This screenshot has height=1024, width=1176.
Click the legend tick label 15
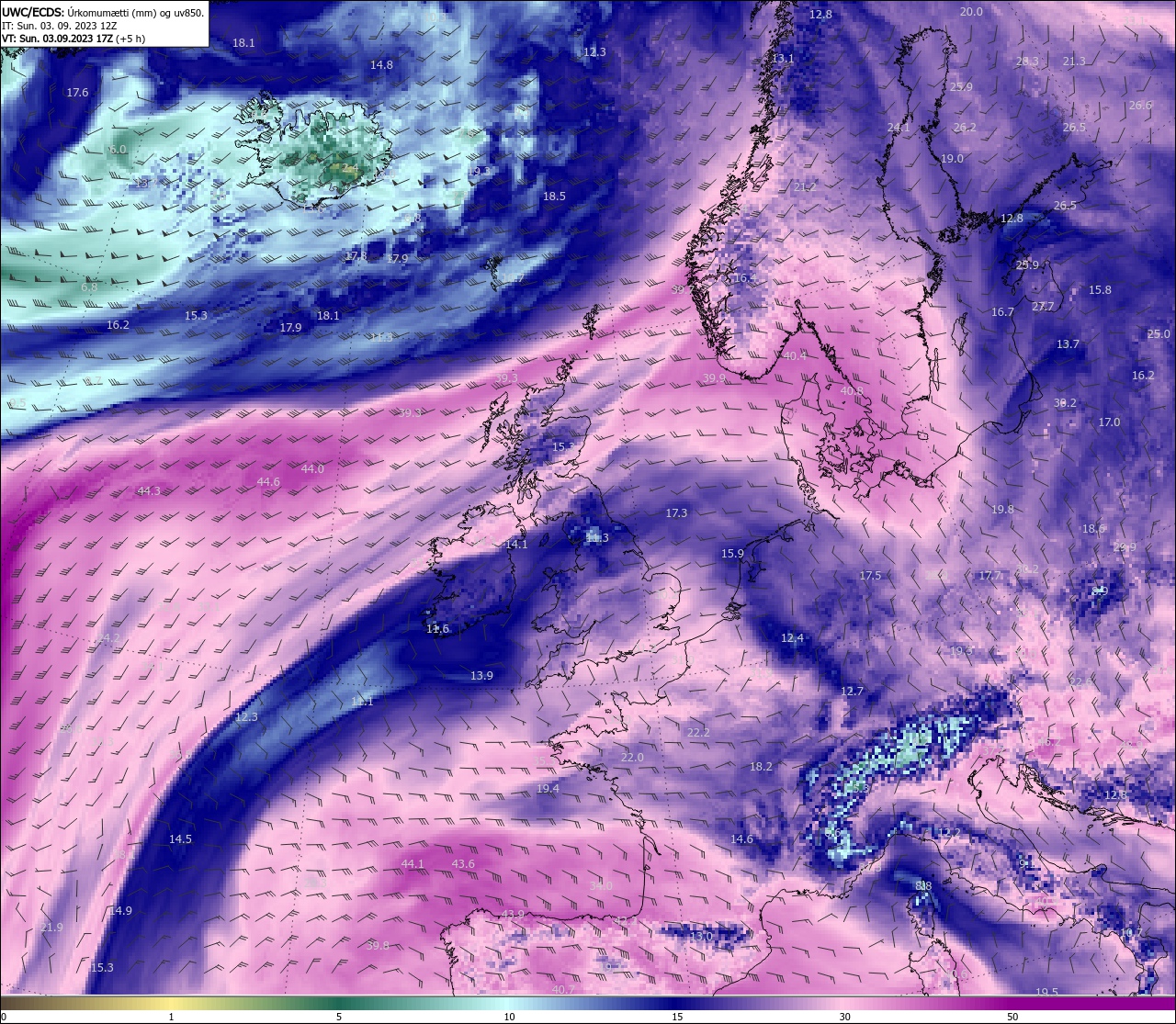[677, 1017]
